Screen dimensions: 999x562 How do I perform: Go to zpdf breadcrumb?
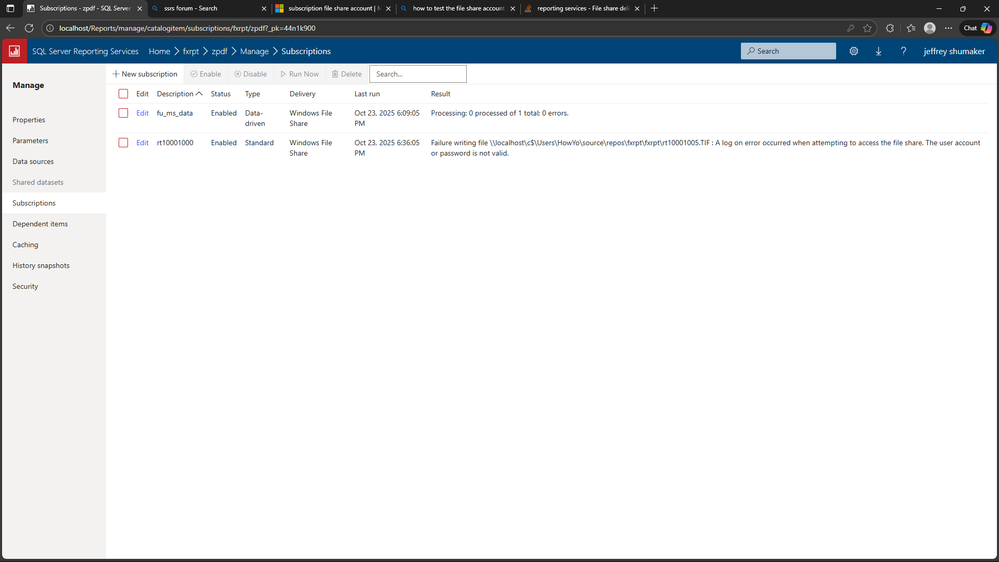tap(219, 52)
